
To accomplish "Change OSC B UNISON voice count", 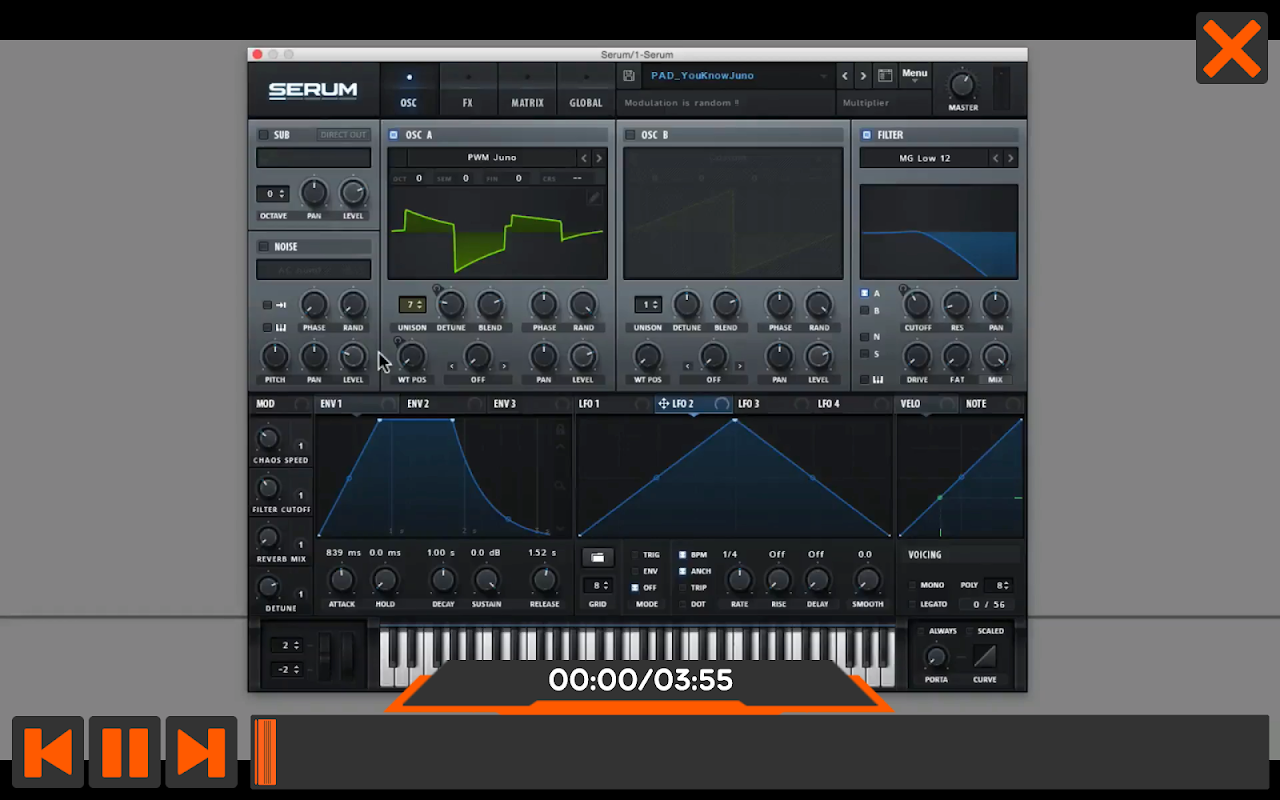I will 648,305.
